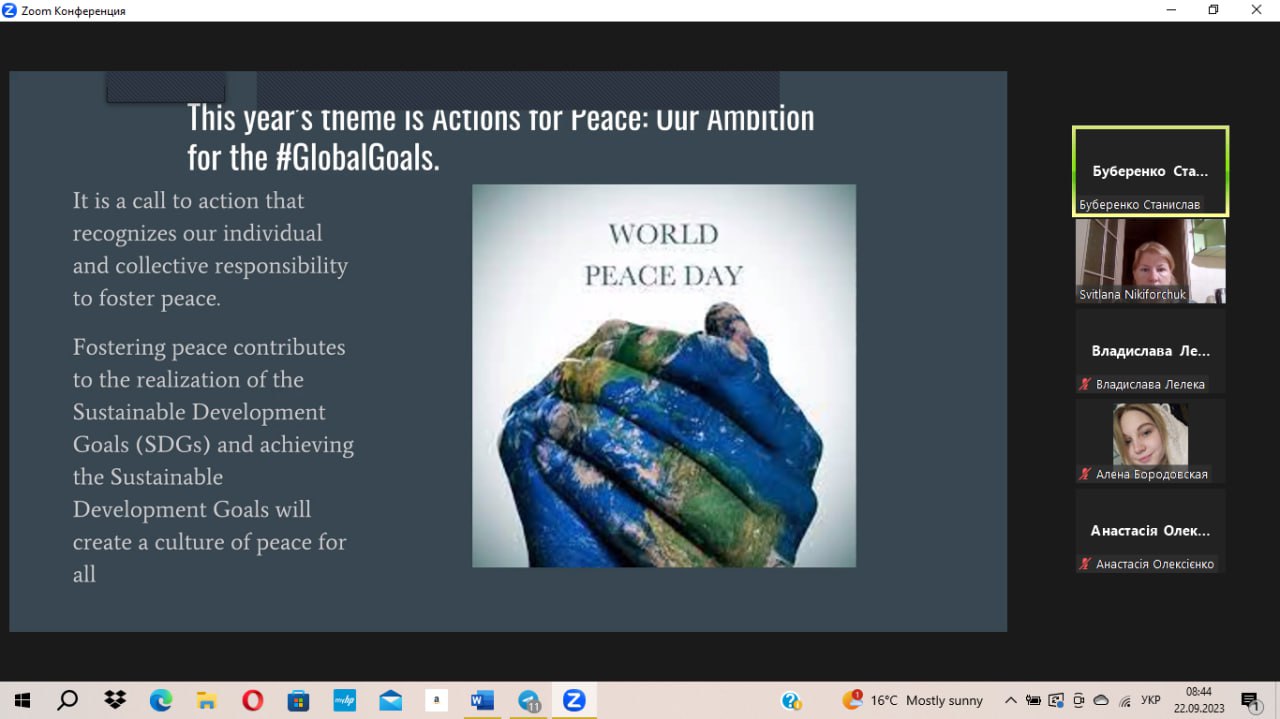This screenshot has height=719, width=1280.
Task: Click the Zoom Конференция title bar icon
Action: coord(9,10)
